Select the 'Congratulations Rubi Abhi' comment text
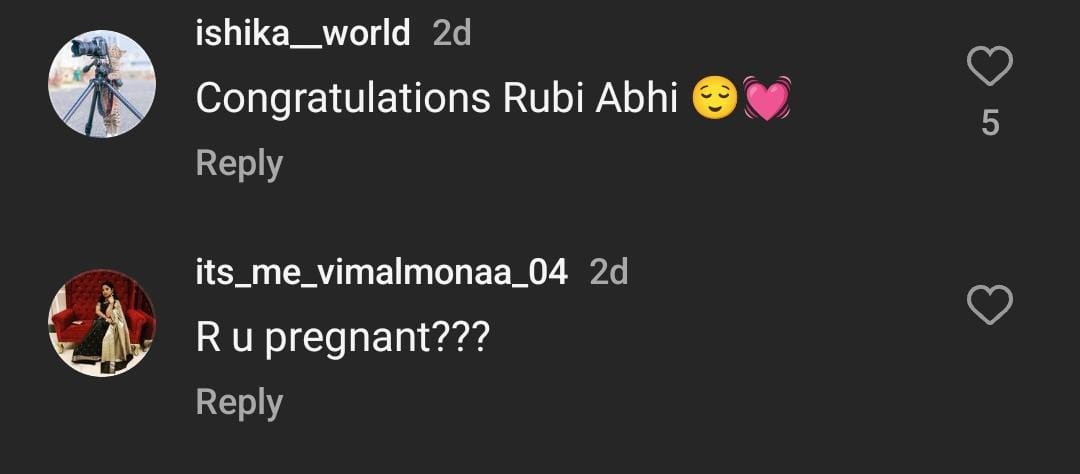Screen dimensions: 1080x474 click(x=437, y=99)
